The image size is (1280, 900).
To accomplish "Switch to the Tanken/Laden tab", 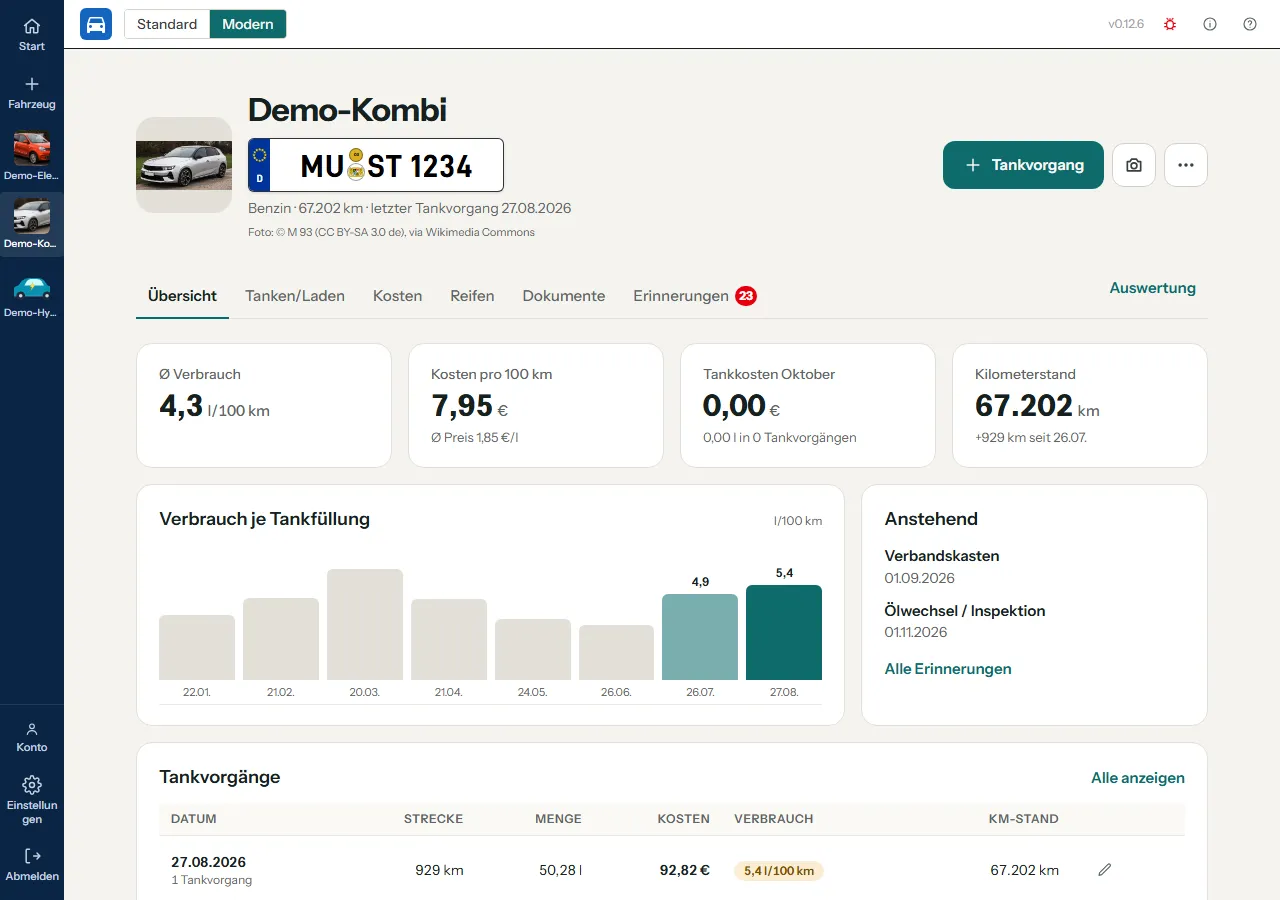I will pyautogui.click(x=295, y=296).
